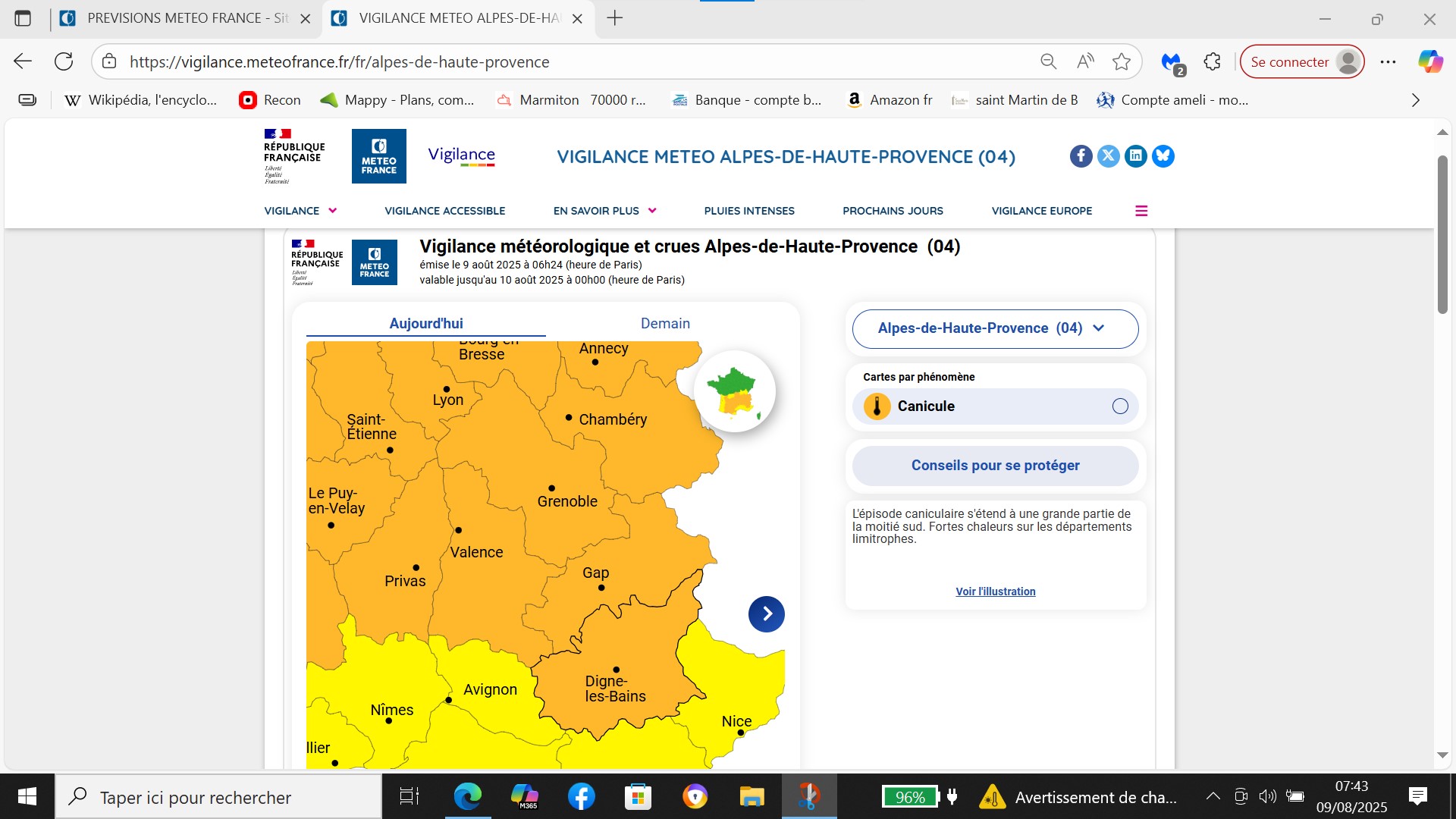Expand the VIGILANCE dropdown menu
Image resolution: width=1456 pixels, height=819 pixels.
(x=300, y=211)
